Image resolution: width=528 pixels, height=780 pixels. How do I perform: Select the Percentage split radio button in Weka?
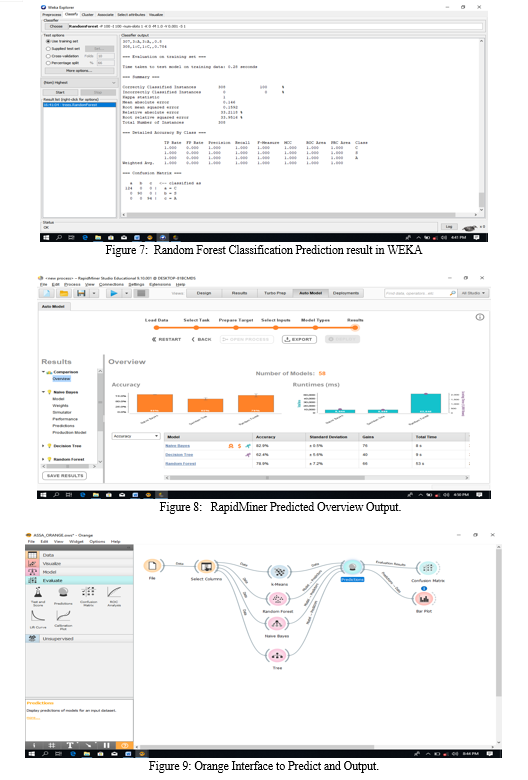[x=48, y=63]
